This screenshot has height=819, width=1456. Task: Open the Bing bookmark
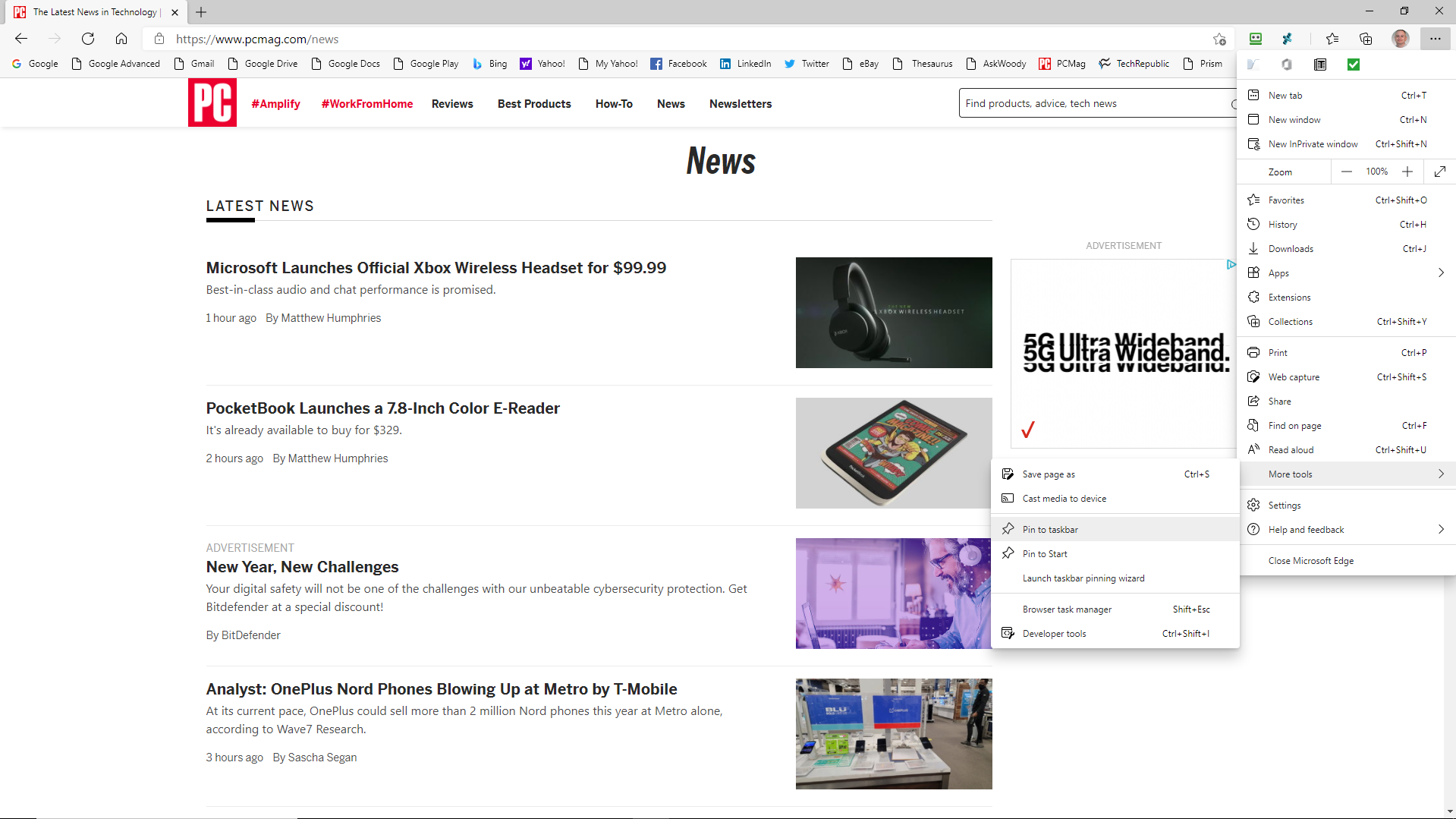click(x=490, y=64)
